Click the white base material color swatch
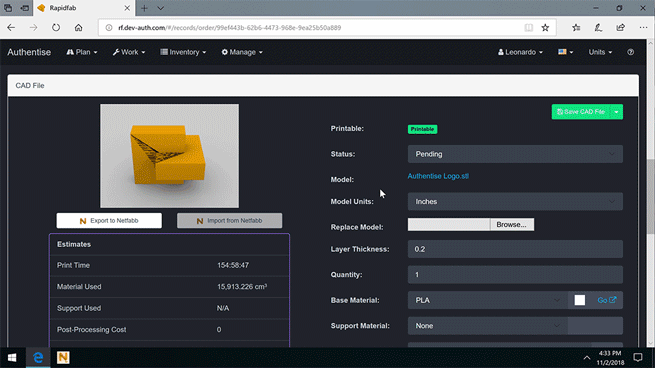The width and height of the screenshot is (655, 368). pyautogui.click(x=579, y=300)
